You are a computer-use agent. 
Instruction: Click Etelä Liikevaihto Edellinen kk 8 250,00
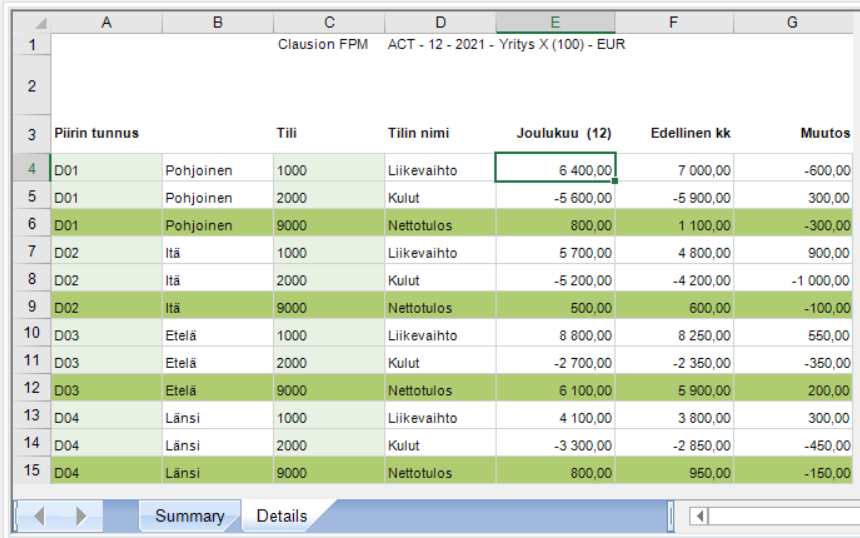coord(674,334)
